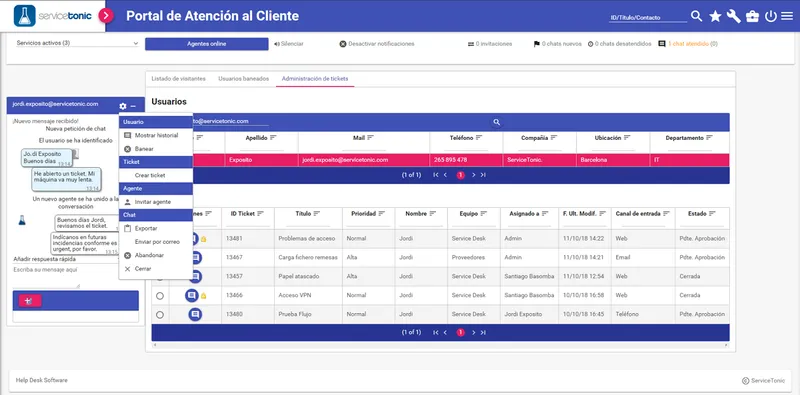Viewport: 800px width, 395px height.
Task: Click Agentes online button
Action: click(x=206, y=44)
